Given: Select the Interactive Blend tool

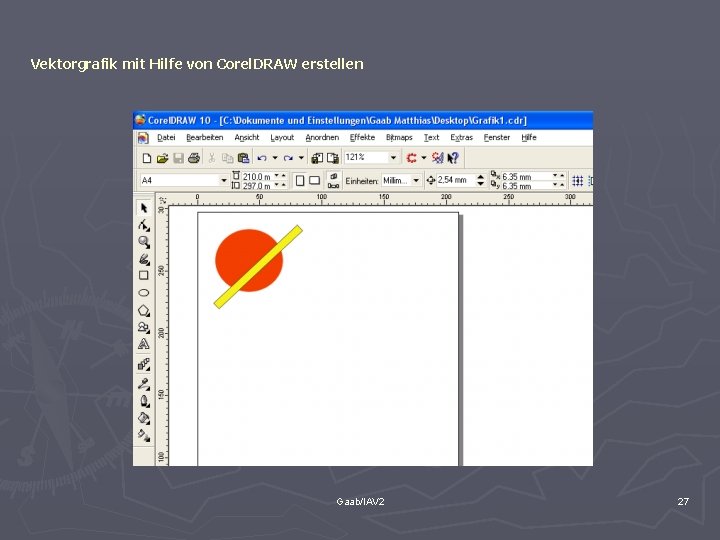Looking at the screenshot, I should point(144,365).
